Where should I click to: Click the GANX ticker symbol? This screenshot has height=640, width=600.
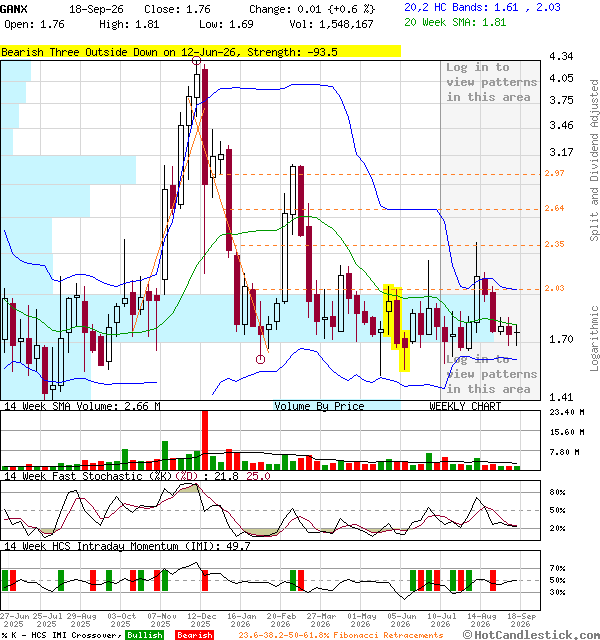point(14,9)
